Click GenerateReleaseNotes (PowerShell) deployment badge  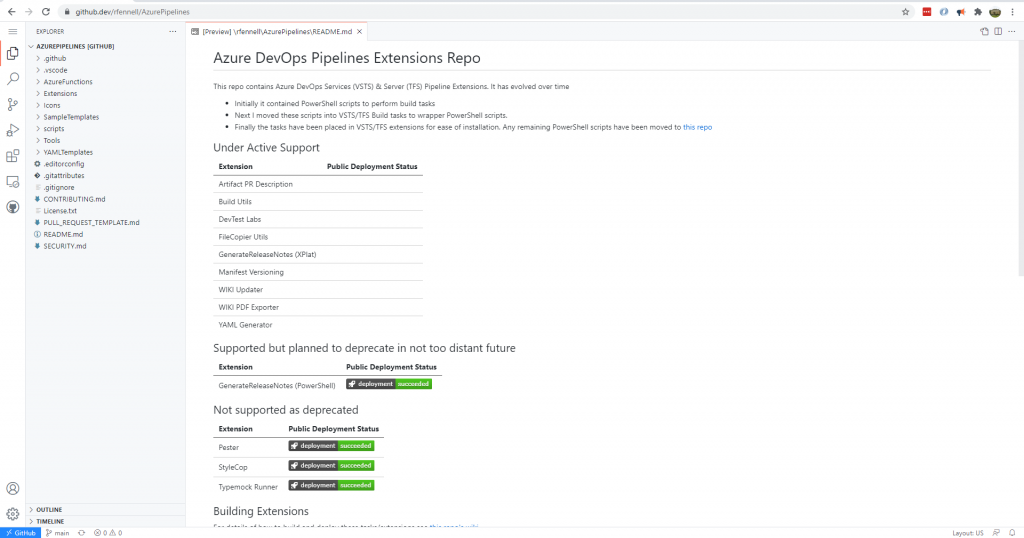[389, 384]
